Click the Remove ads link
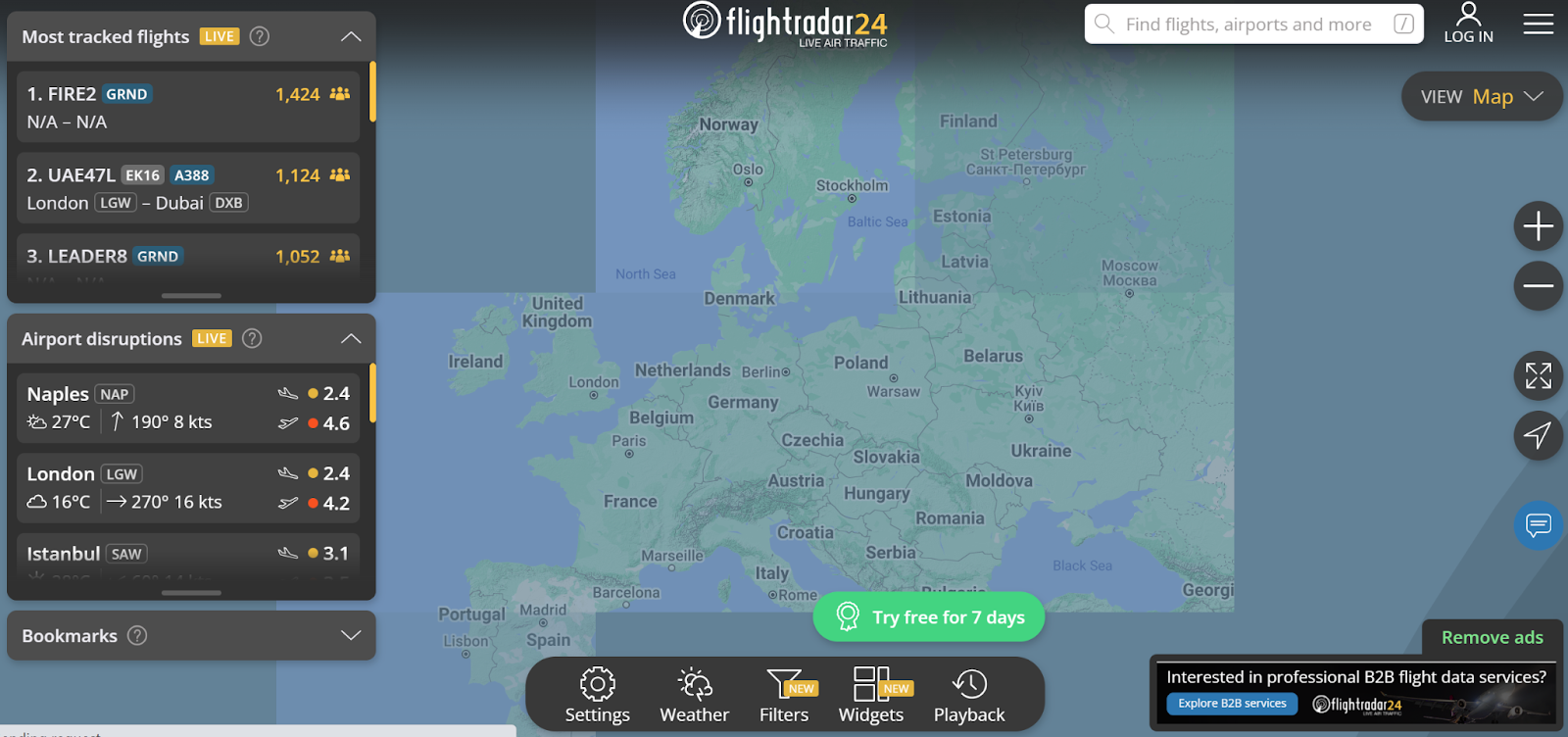This screenshot has width=1568, height=737. point(1492,637)
